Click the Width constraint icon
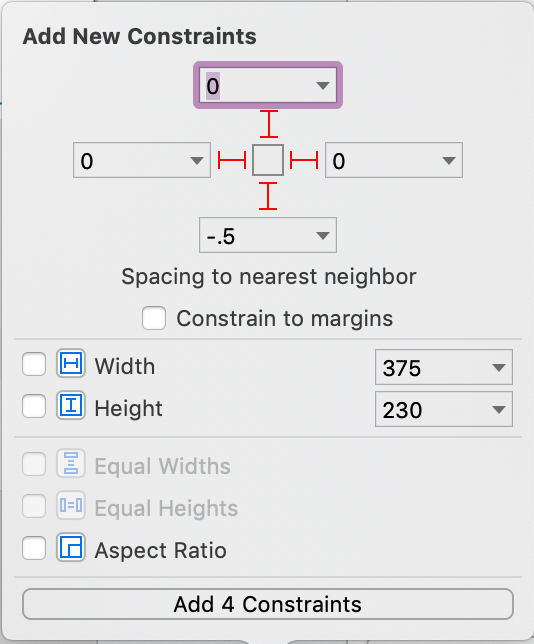 click(71, 364)
